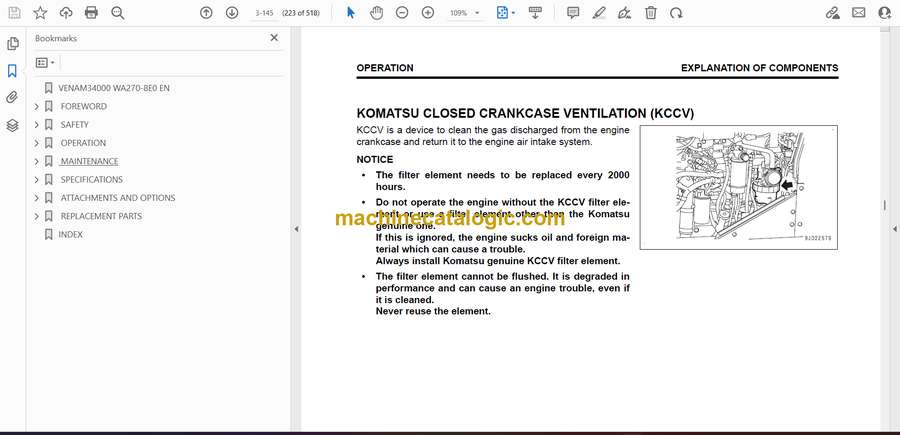Print the document
This screenshot has height=435, width=900.
point(91,13)
